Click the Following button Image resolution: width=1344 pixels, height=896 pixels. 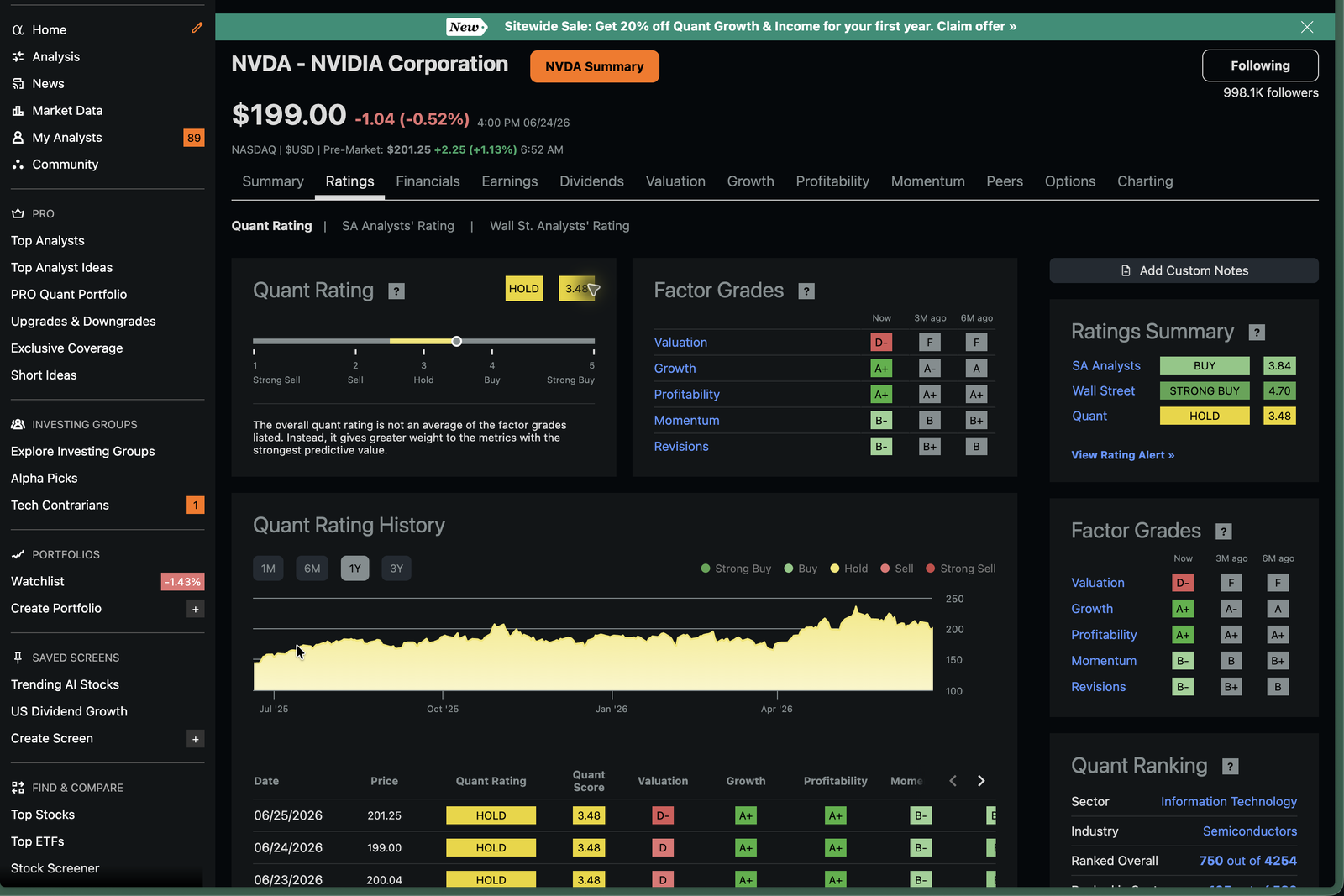click(x=1260, y=65)
